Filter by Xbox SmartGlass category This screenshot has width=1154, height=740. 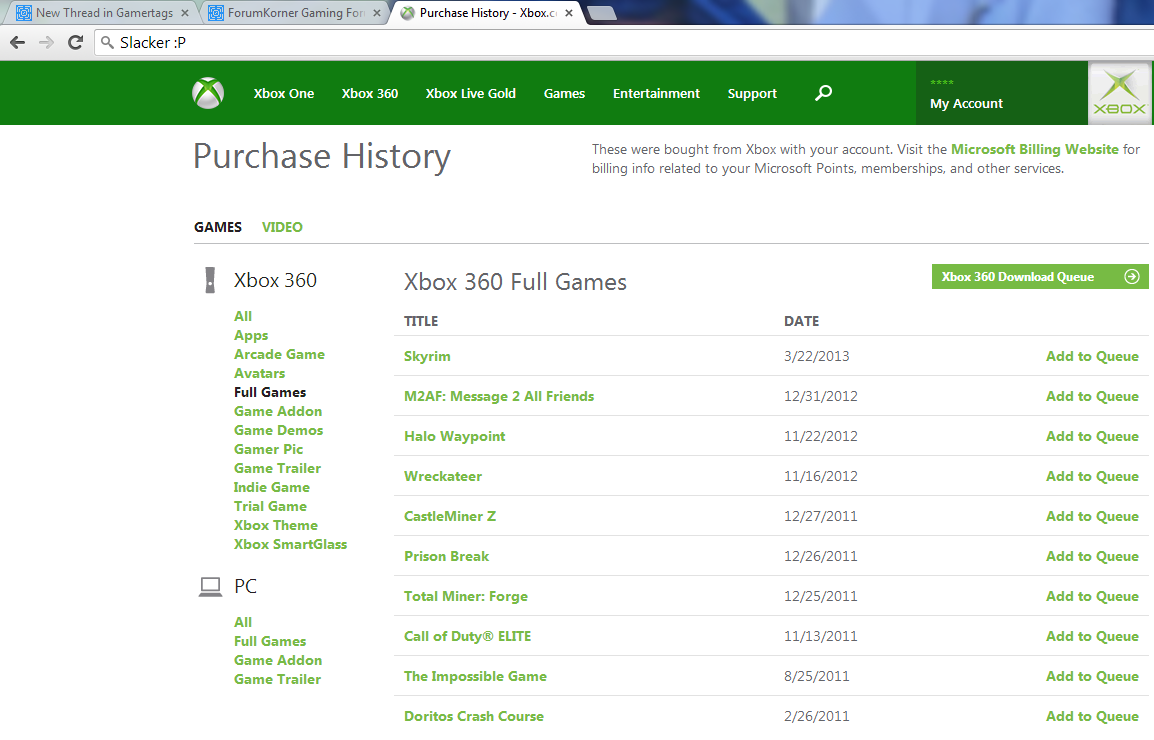click(x=290, y=544)
